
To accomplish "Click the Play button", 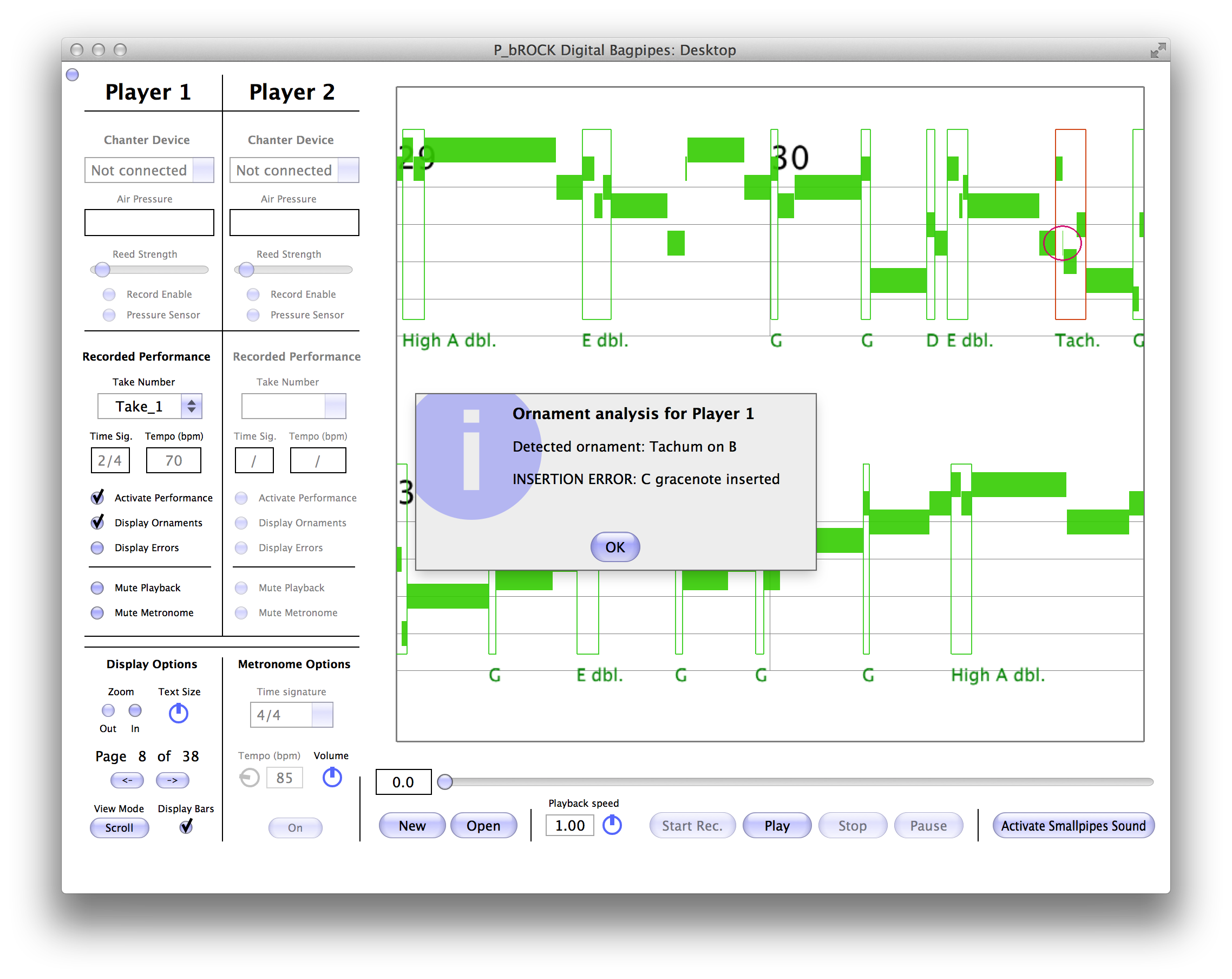I will click(x=777, y=826).
